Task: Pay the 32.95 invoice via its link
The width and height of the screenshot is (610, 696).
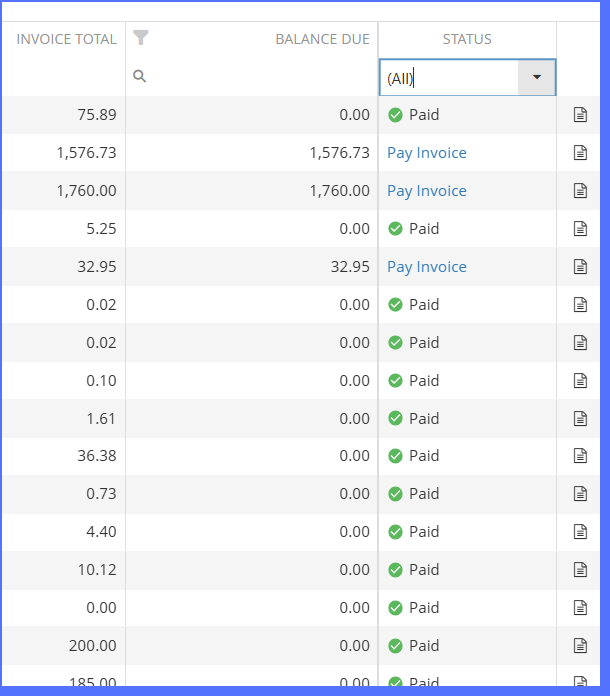Action: (x=427, y=267)
